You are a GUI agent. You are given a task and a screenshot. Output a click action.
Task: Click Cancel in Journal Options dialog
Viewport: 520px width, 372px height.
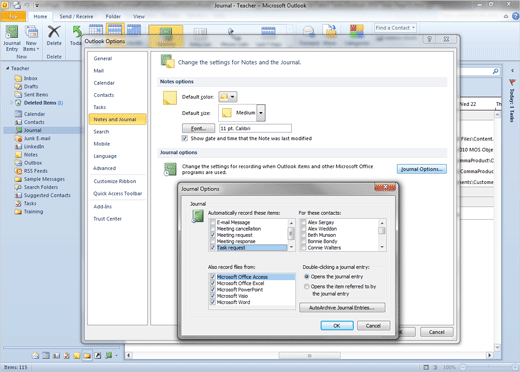coord(373,326)
